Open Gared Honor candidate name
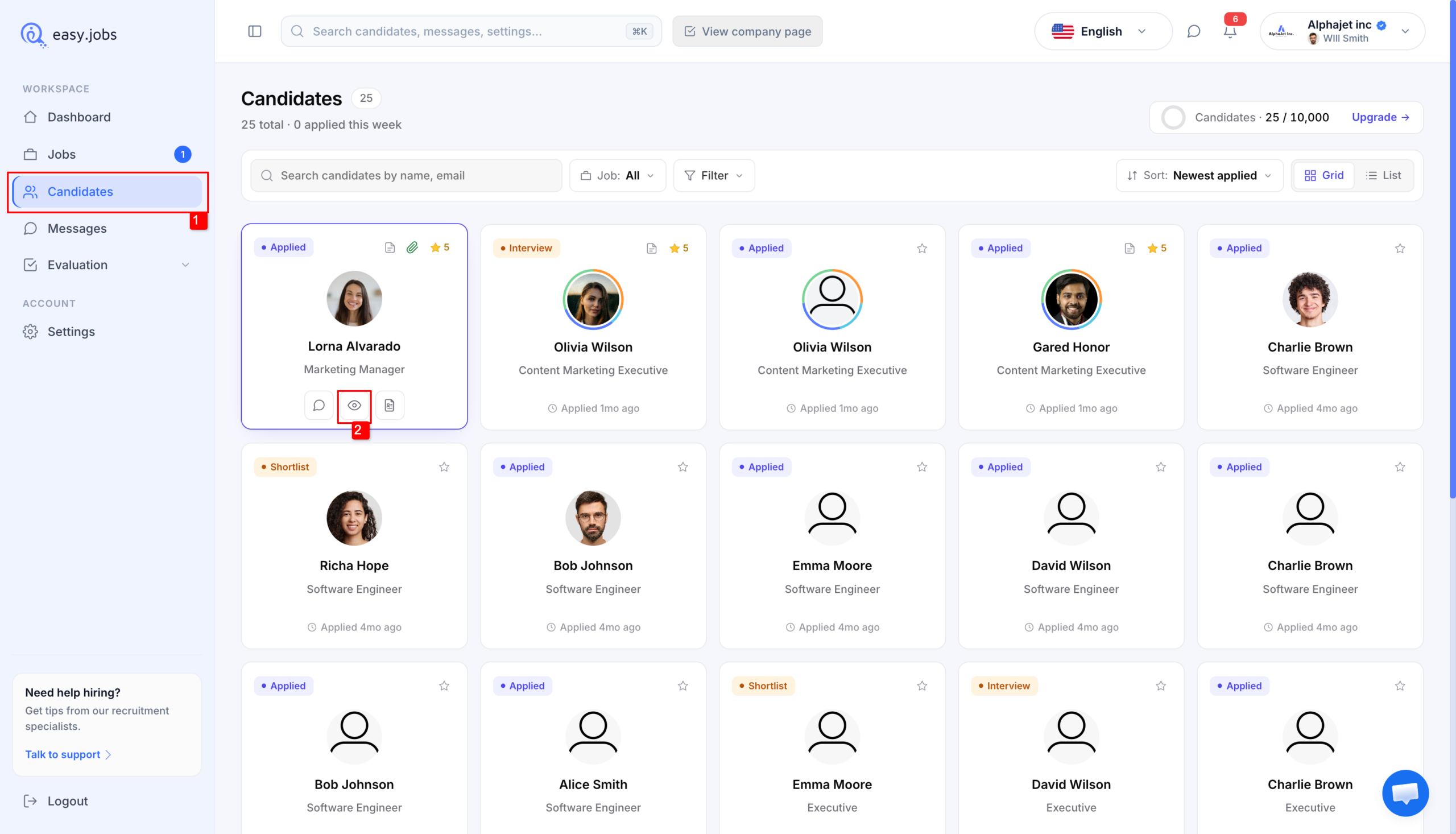The image size is (1456, 834). [x=1071, y=347]
